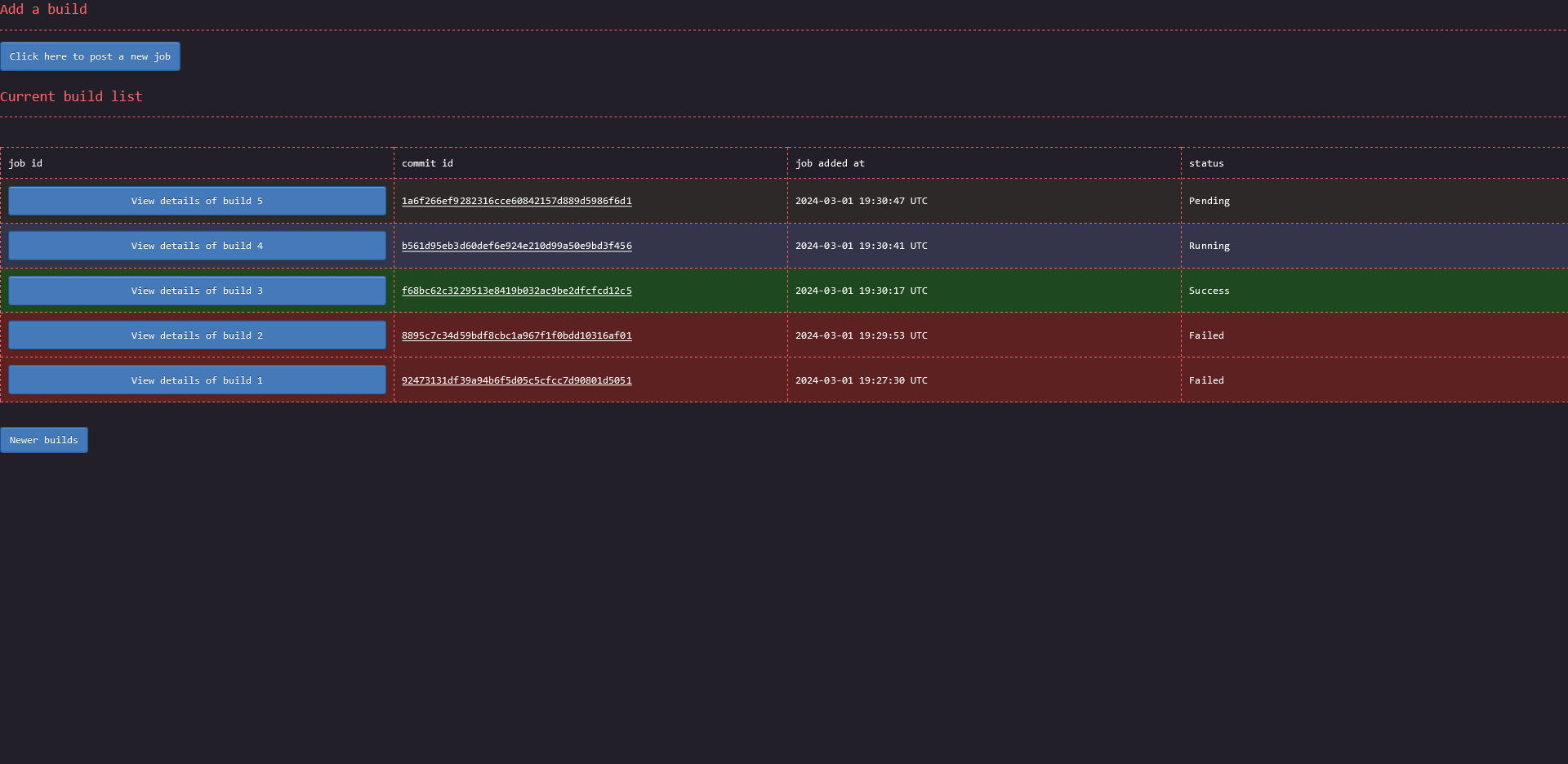The width and height of the screenshot is (1568, 764).
Task: Go to Newer builds page
Action: click(44, 440)
